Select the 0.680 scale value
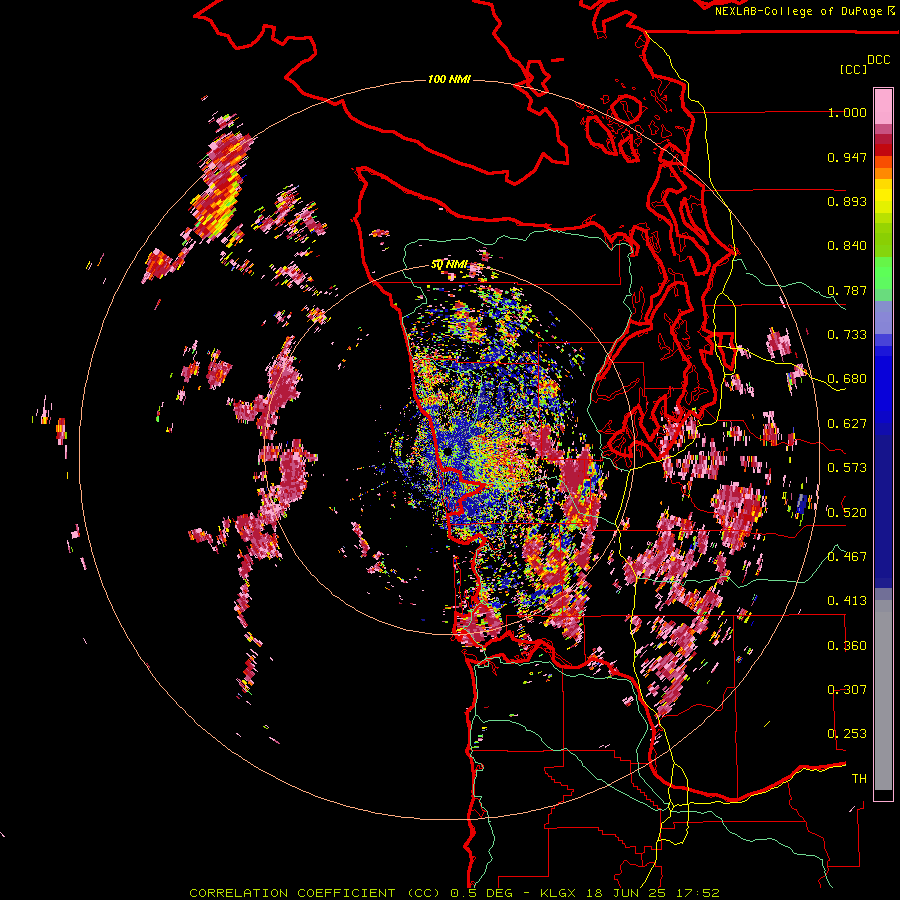This screenshot has height=900, width=900. point(847,379)
